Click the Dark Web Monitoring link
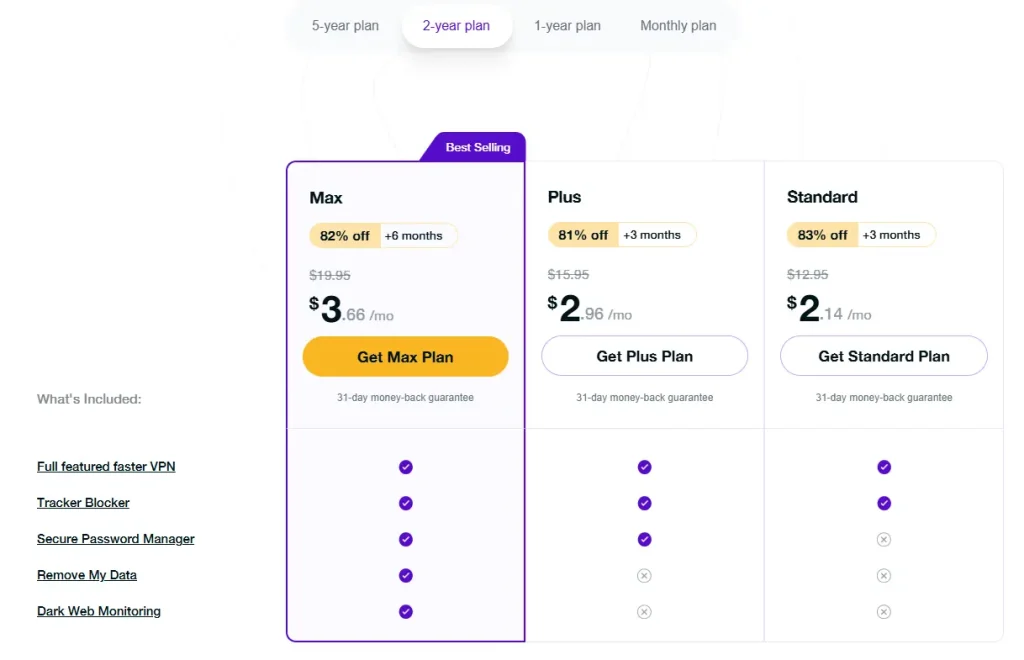This screenshot has height=660, width=1024. pyautogui.click(x=99, y=611)
